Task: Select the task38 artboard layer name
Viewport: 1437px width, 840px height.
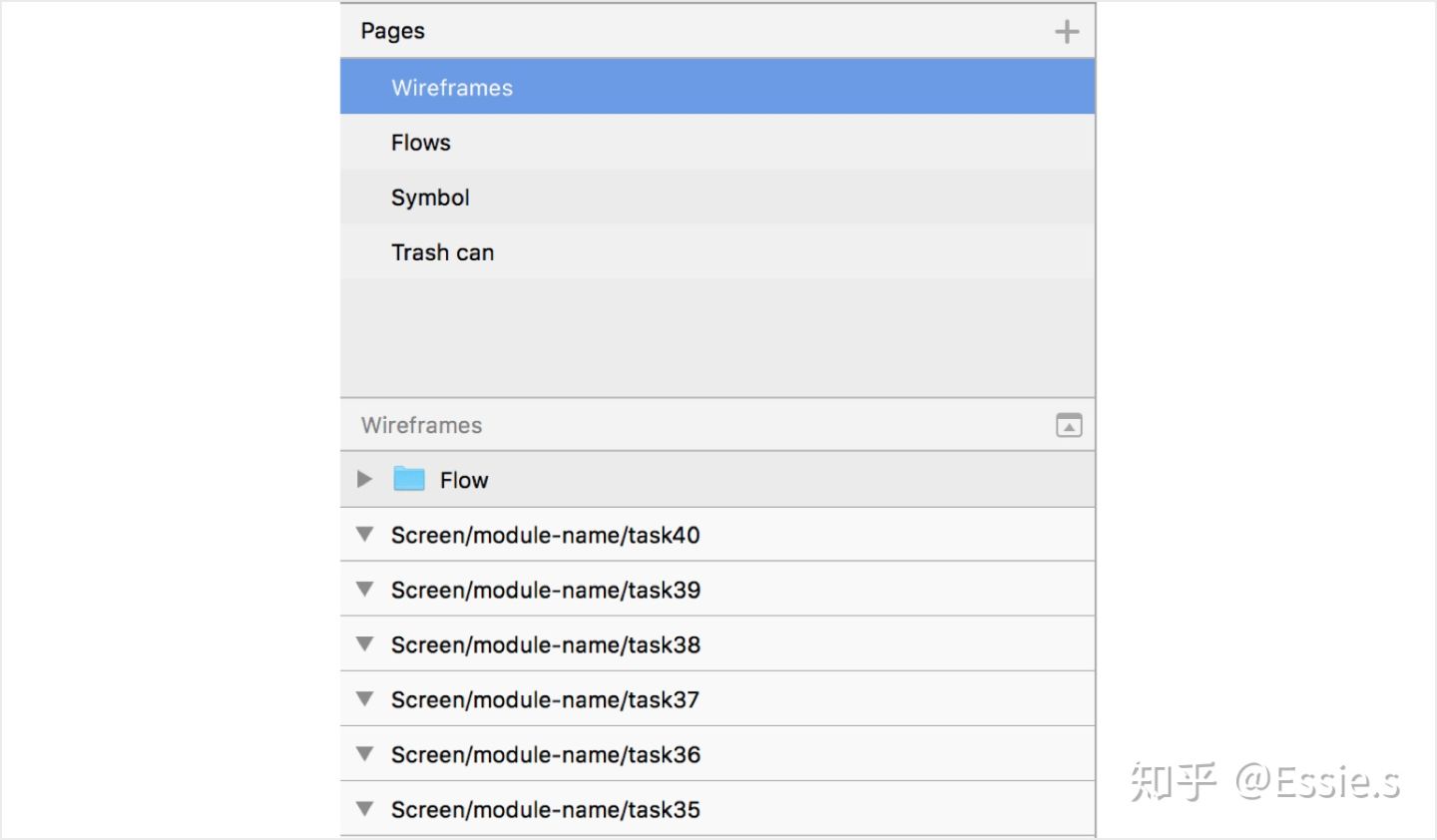Action: tap(545, 645)
